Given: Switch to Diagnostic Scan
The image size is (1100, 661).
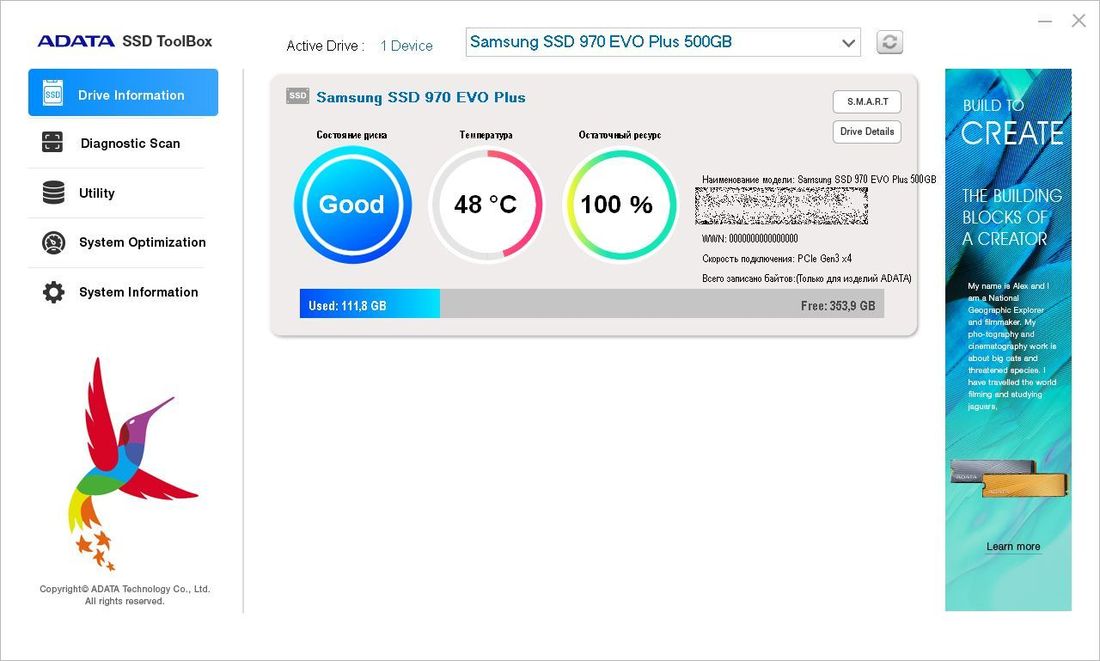Looking at the screenshot, I should (x=123, y=143).
